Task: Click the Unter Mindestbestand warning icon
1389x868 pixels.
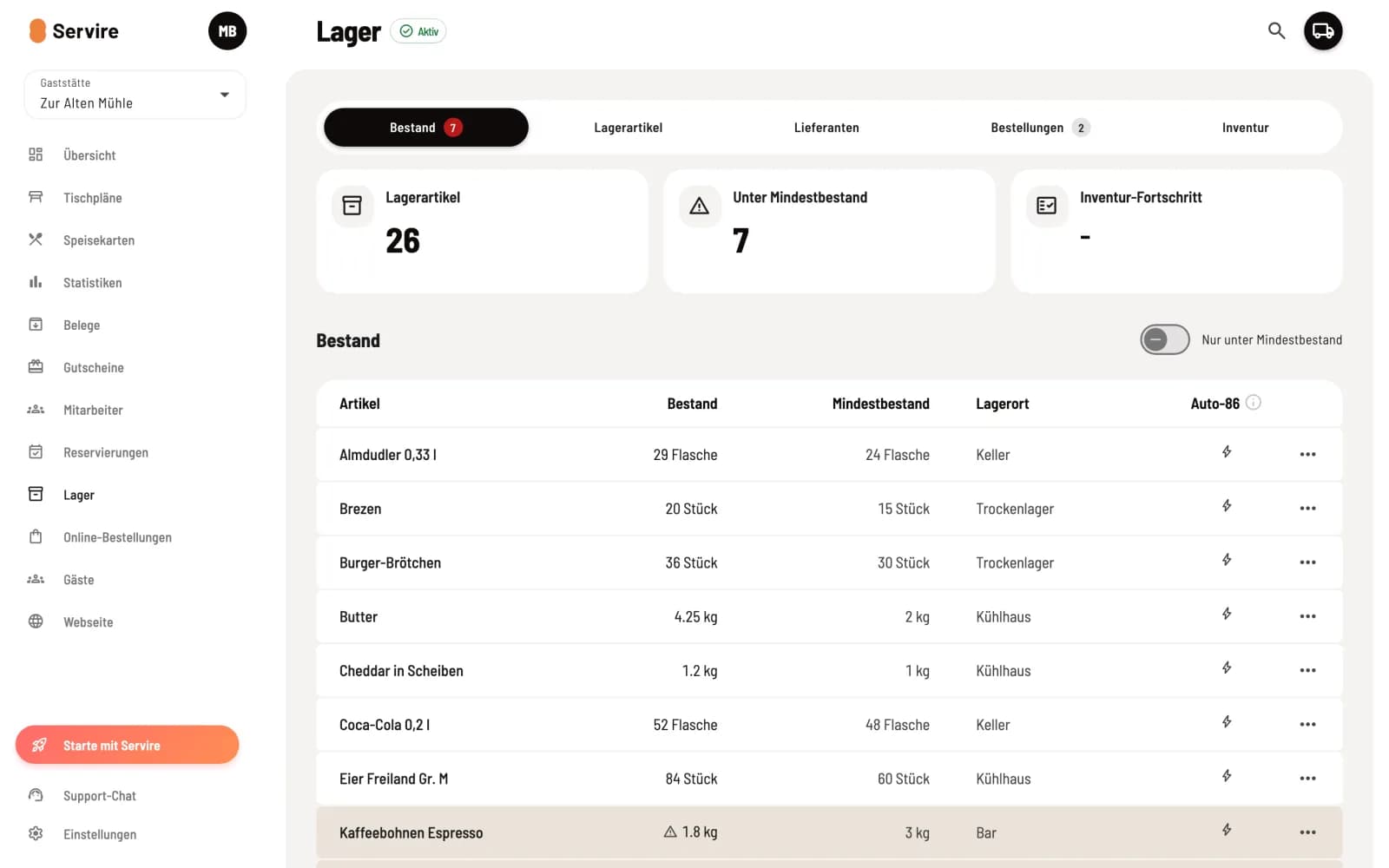Action: click(x=700, y=206)
